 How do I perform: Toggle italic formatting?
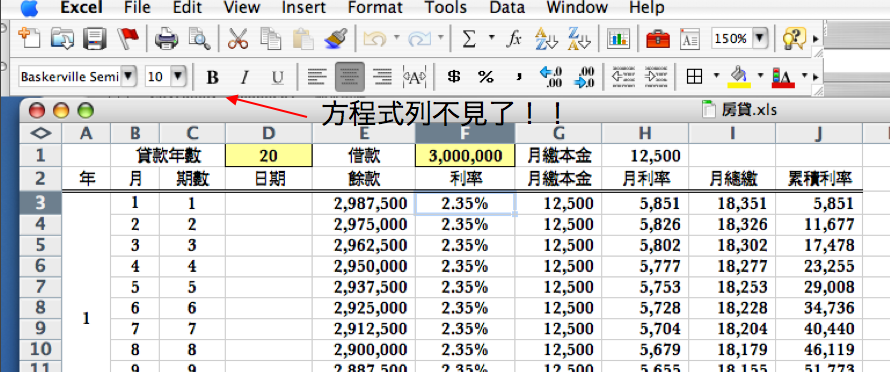pyautogui.click(x=245, y=77)
